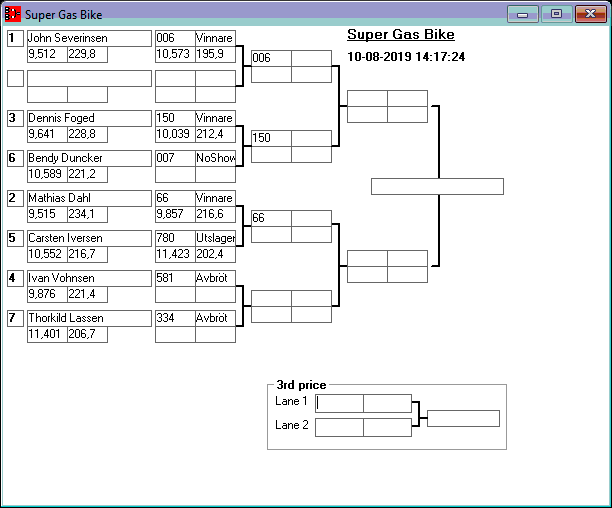Select the Carsten Iversen name field

click(88, 238)
